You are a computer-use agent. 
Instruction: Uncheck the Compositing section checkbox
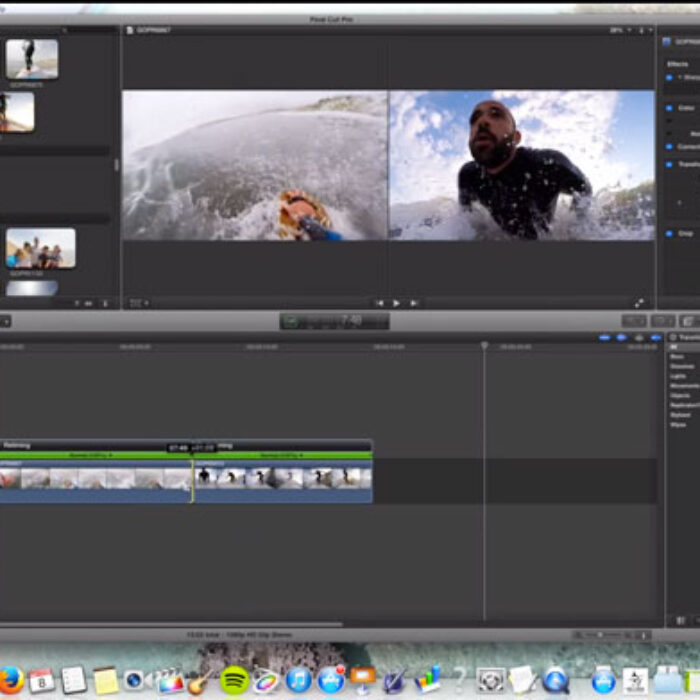[x=669, y=146]
